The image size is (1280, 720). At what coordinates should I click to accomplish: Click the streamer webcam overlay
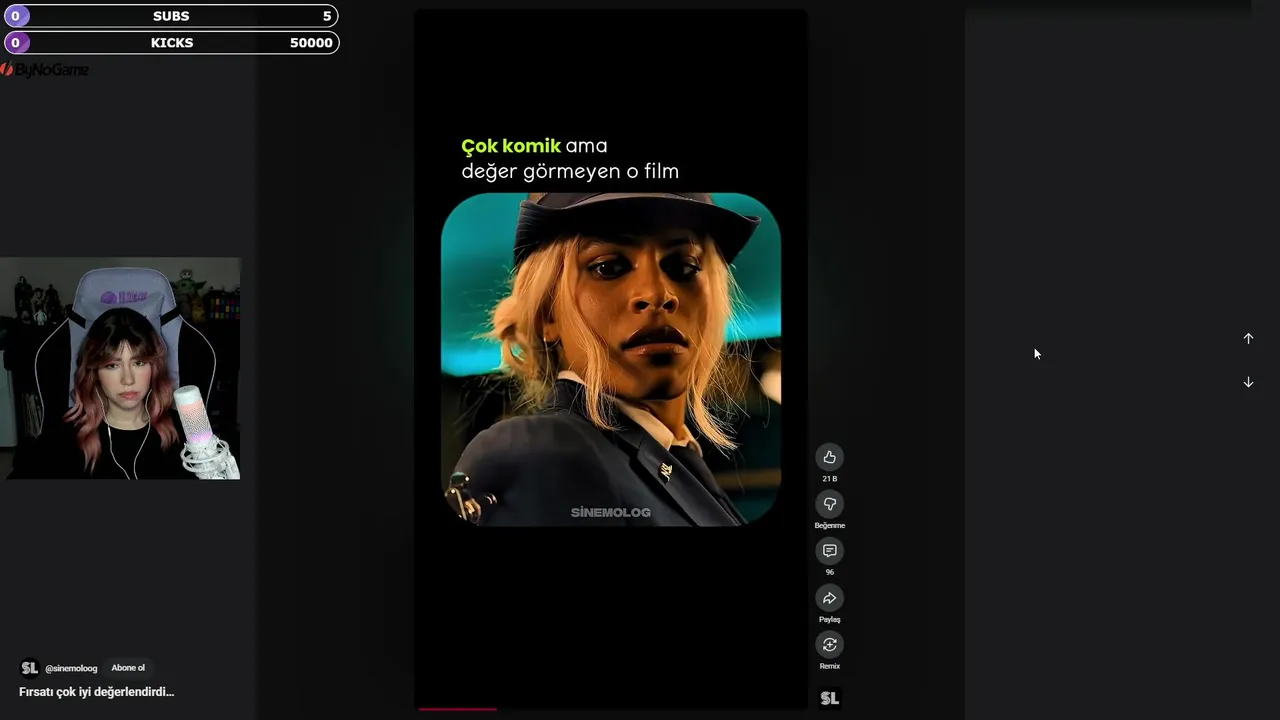pos(120,368)
